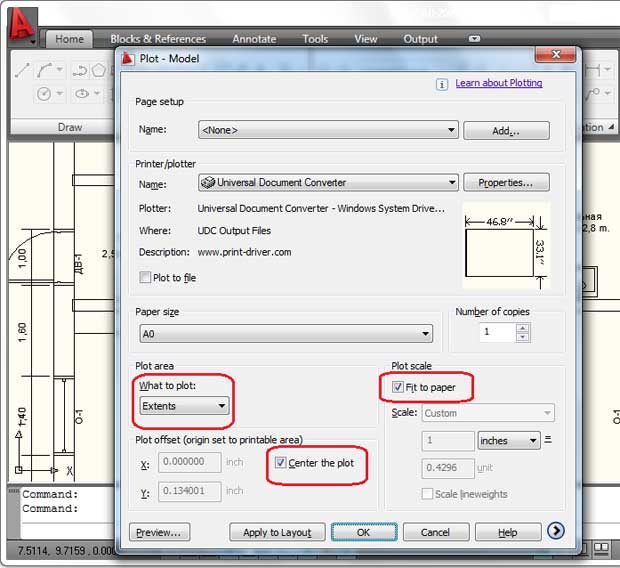Select the Line tool in Draw panel
Screen dimensions: 620x568
pyautogui.click(x=22, y=70)
